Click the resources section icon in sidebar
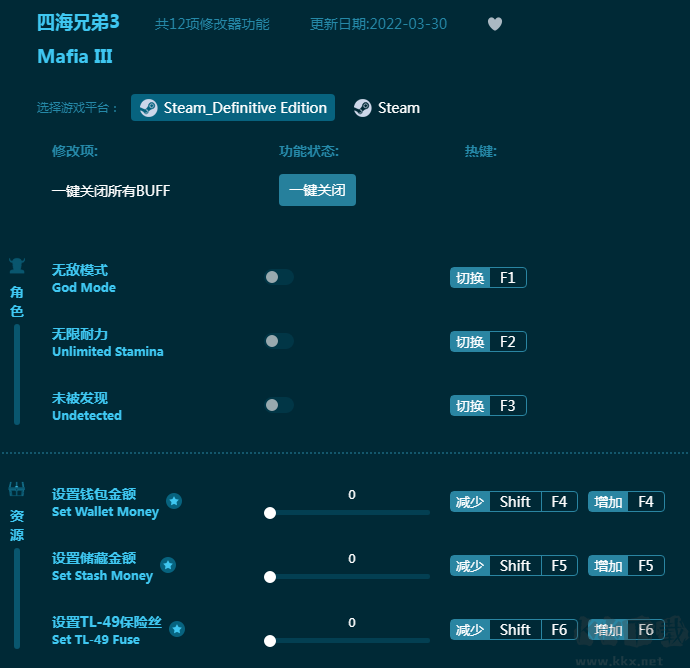The image size is (690, 668). coord(17,489)
